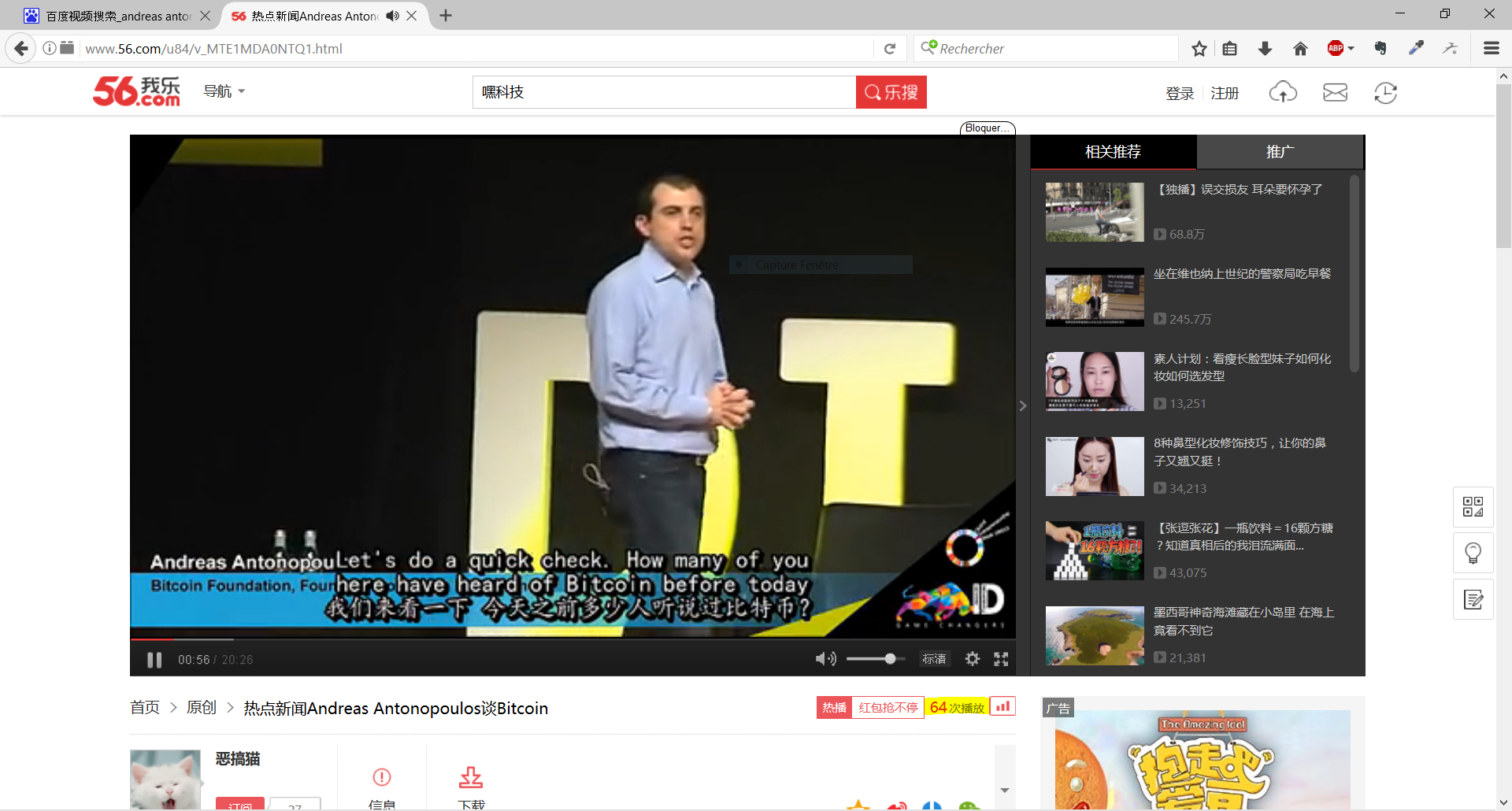1512x811 pixels.
Task: Click the red 乐搜 search button
Action: pos(891,92)
